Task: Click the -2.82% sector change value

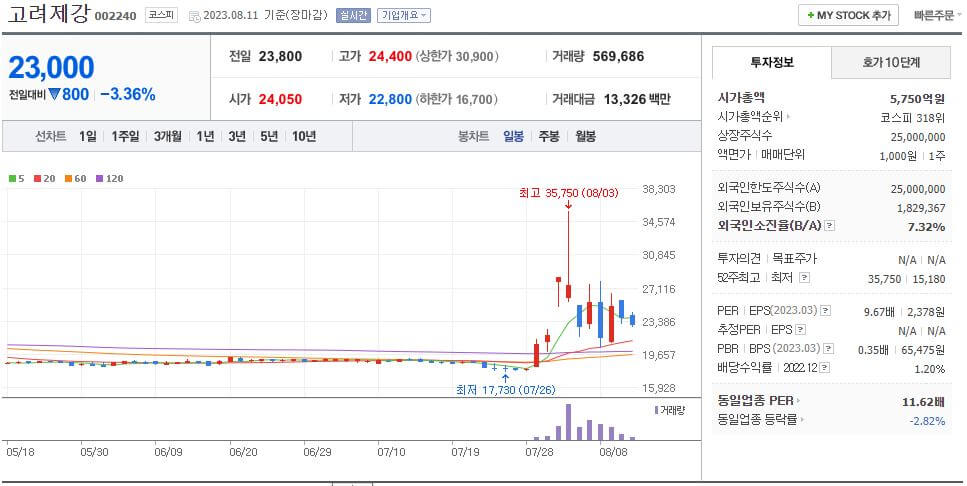Action: click(x=927, y=421)
